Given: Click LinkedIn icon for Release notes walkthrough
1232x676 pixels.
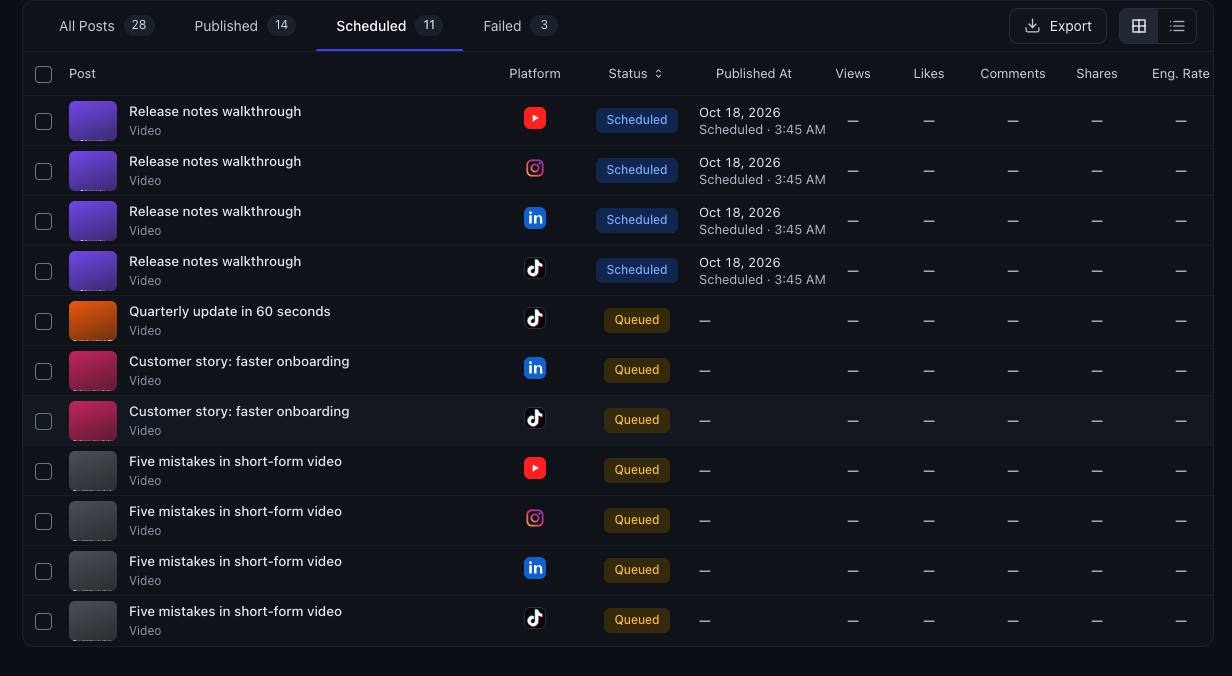Looking at the screenshot, I should 535,218.
